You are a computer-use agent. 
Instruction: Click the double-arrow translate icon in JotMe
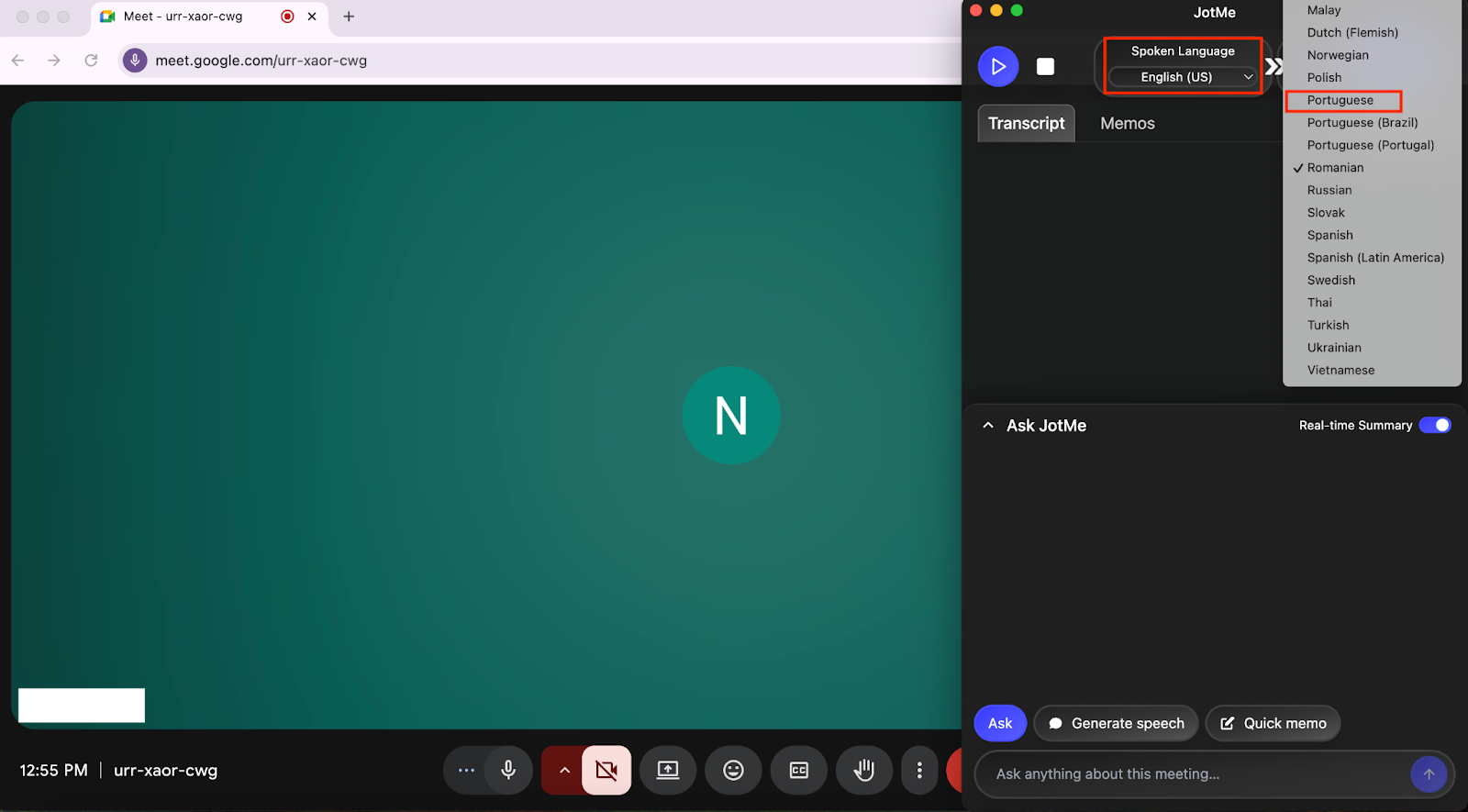pyautogui.click(x=1273, y=66)
